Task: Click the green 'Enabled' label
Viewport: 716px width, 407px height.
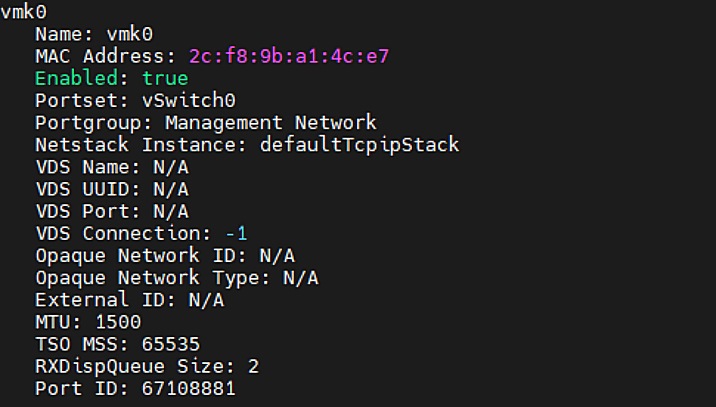Action: point(80,77)
